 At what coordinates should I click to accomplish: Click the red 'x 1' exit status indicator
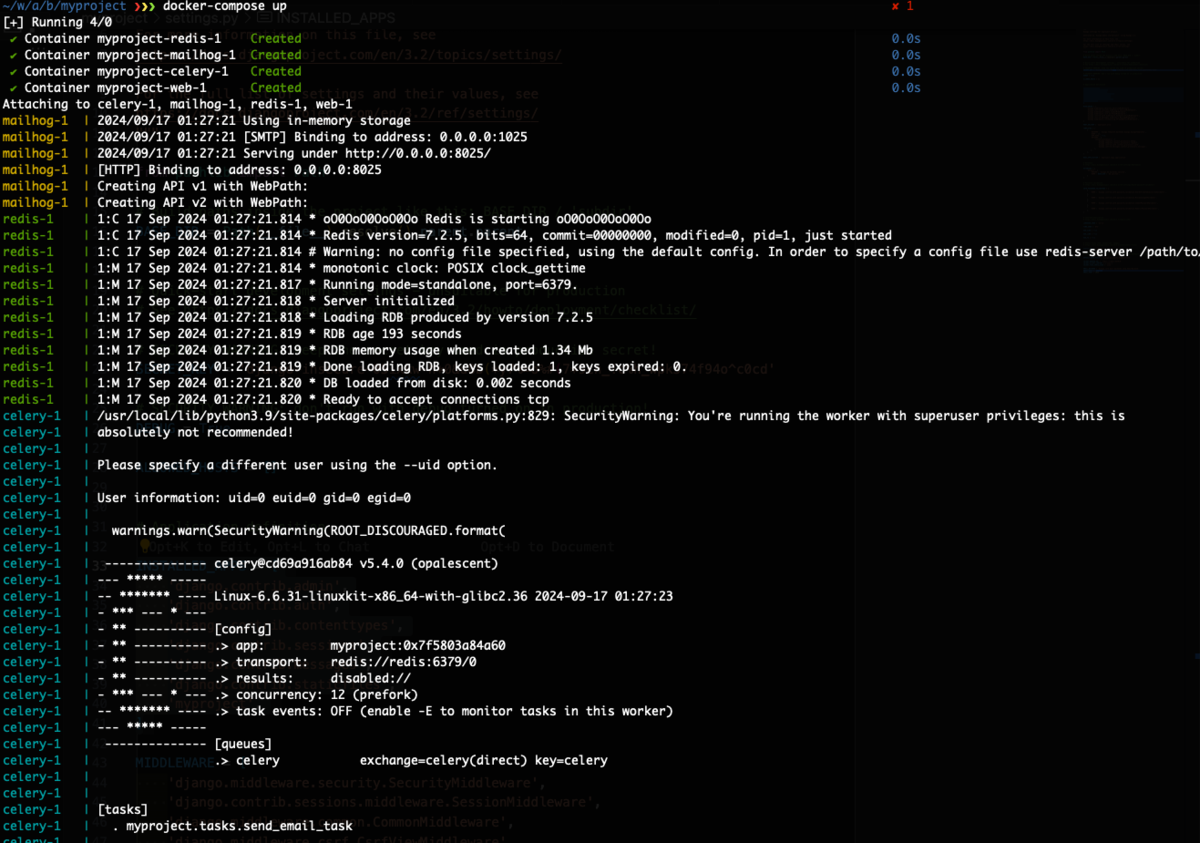pos(903,6)
